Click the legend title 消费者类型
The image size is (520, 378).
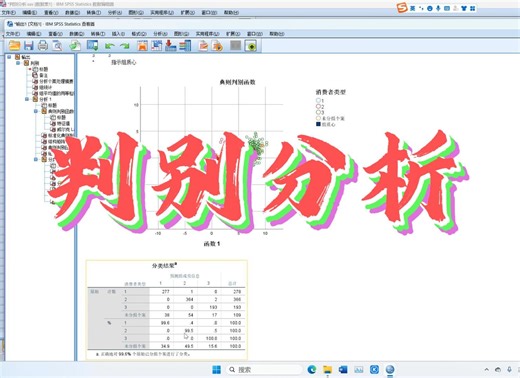(331, 92)
